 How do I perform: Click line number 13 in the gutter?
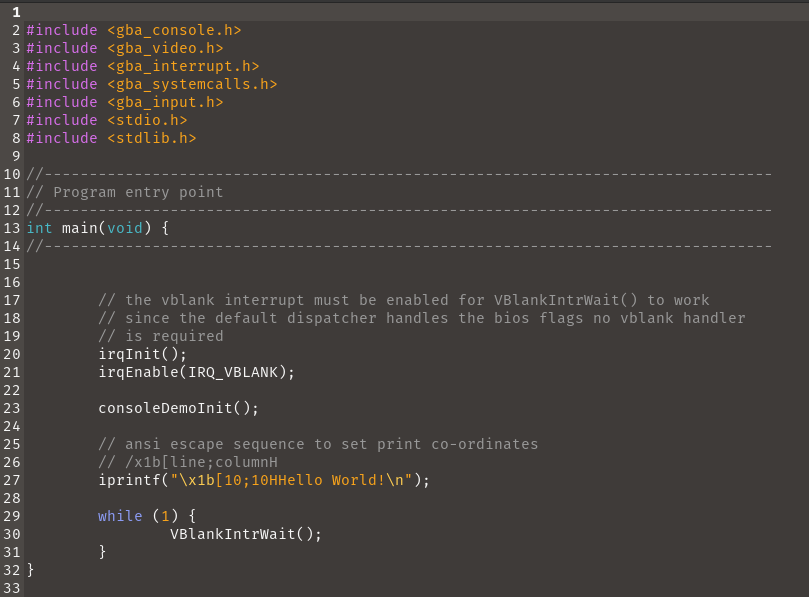(12, 228)
